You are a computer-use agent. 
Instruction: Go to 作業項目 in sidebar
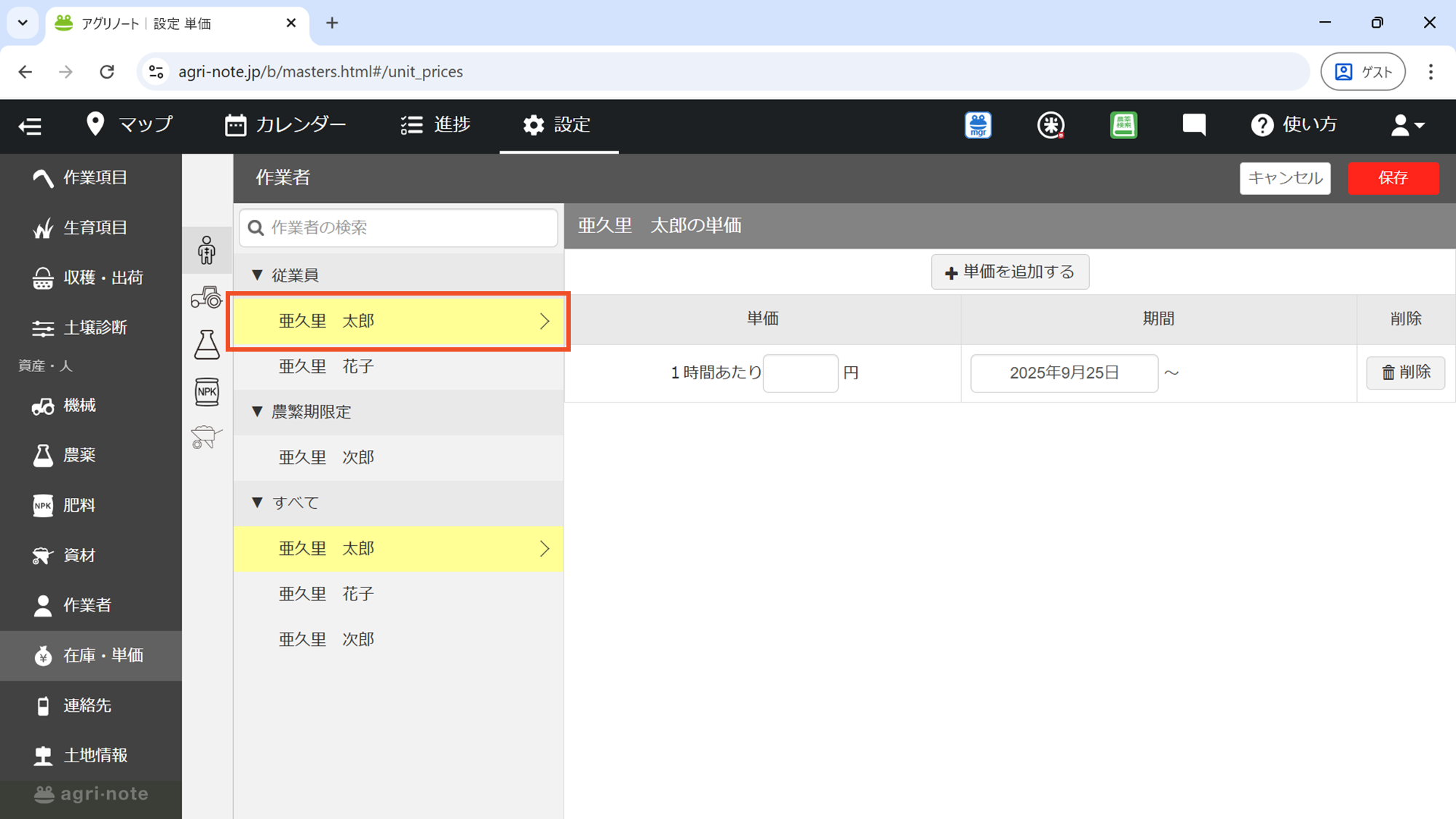(x=91, y=178)
